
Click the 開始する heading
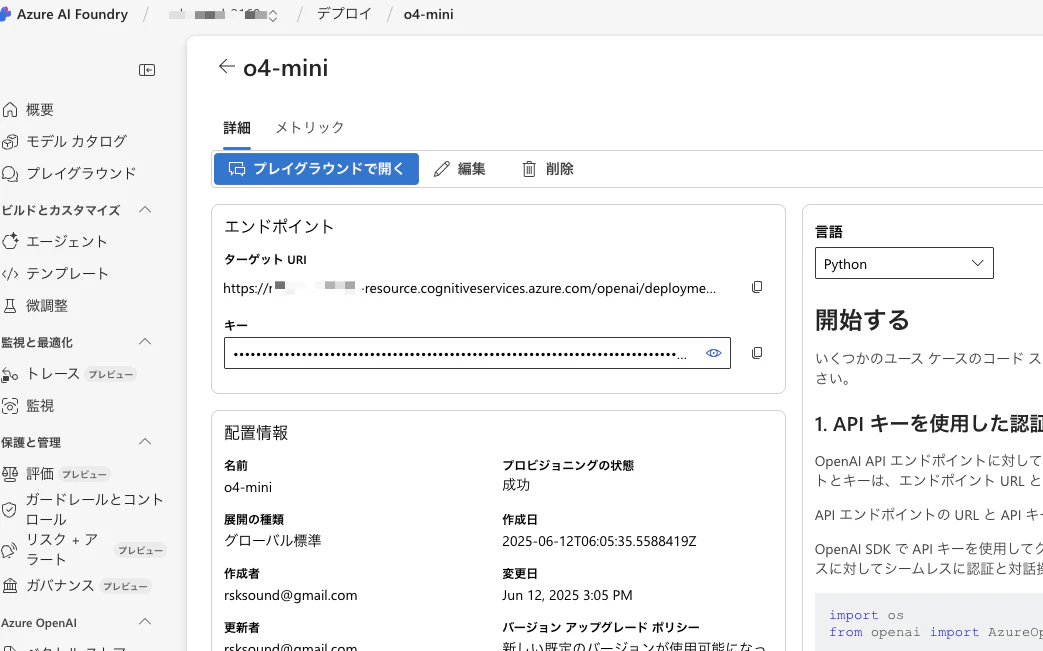(862, 320)
